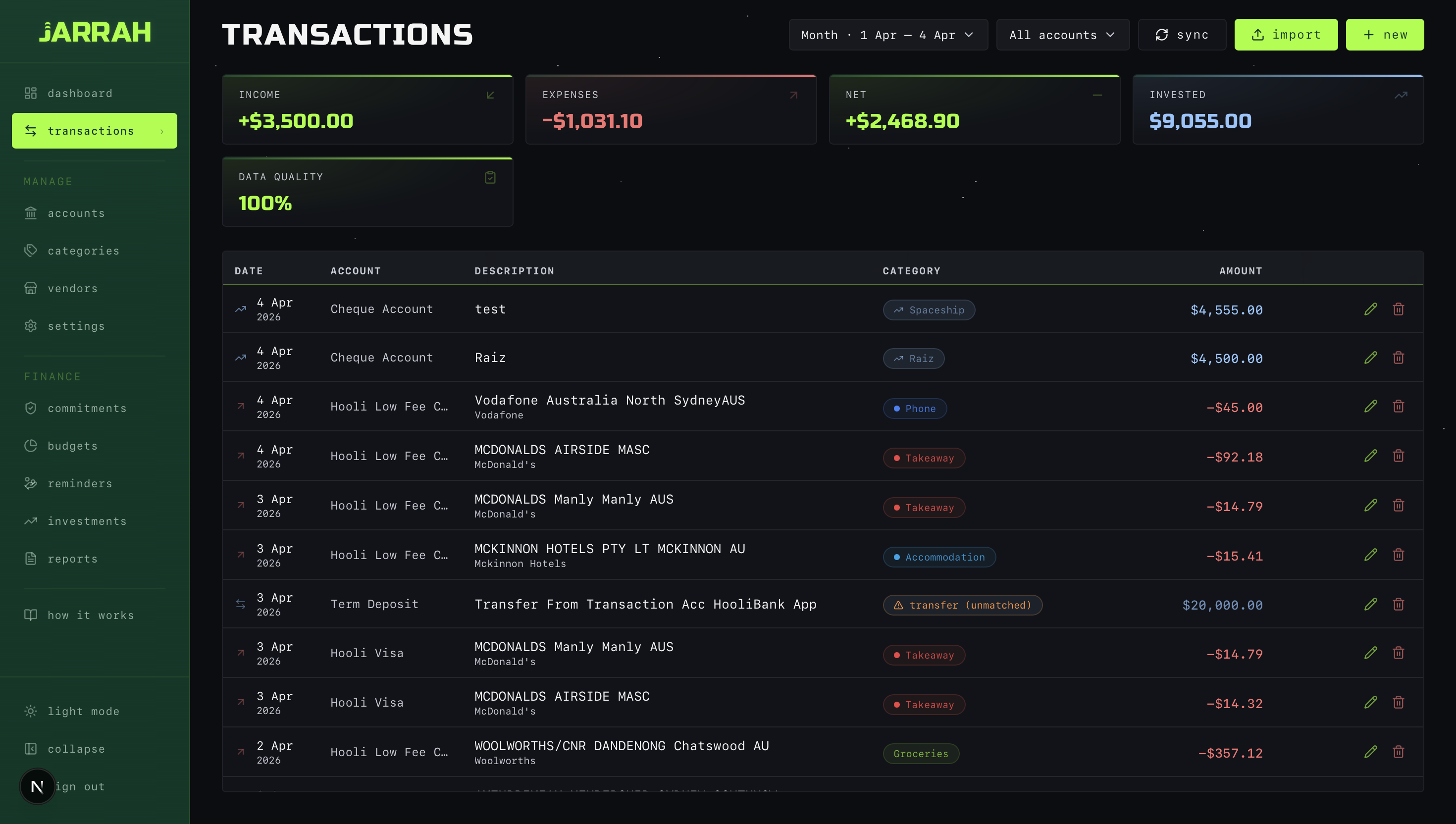
Task: Expand the All accounts filter
Action: coord(1062,35)
